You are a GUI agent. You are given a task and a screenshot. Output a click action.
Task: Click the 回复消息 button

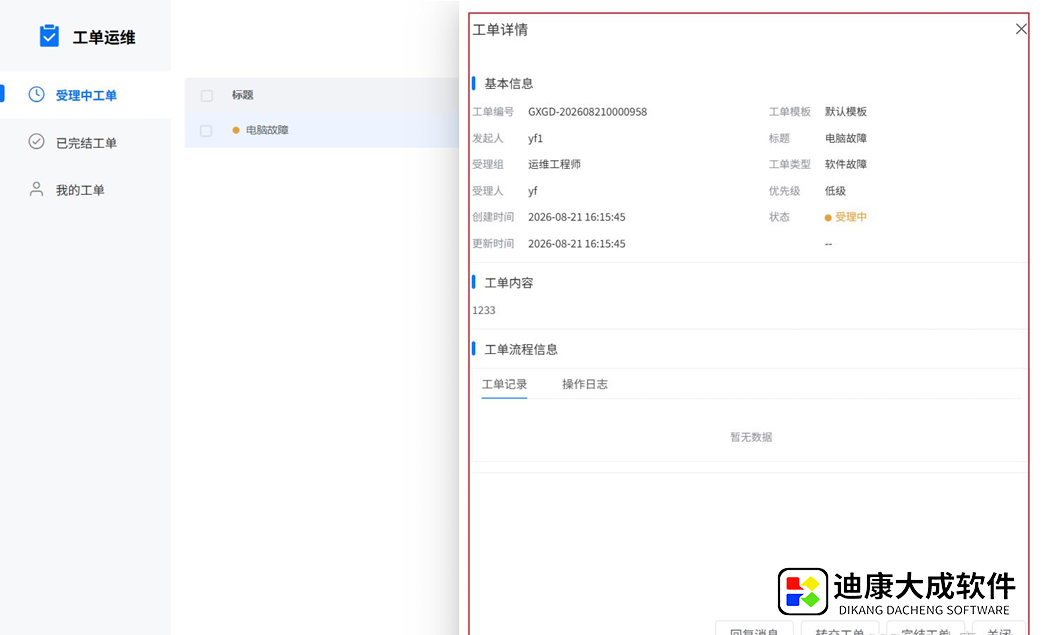(x=754, y=630)
